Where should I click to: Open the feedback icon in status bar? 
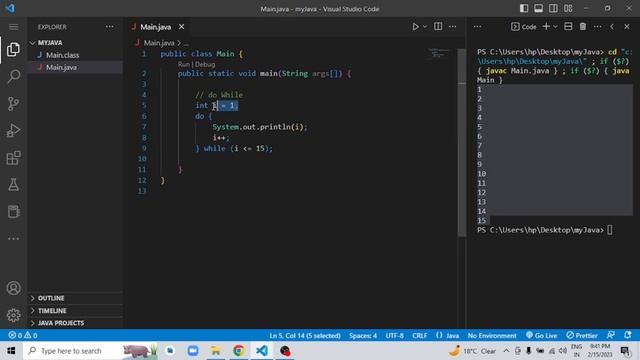click(x=611, y=335)
